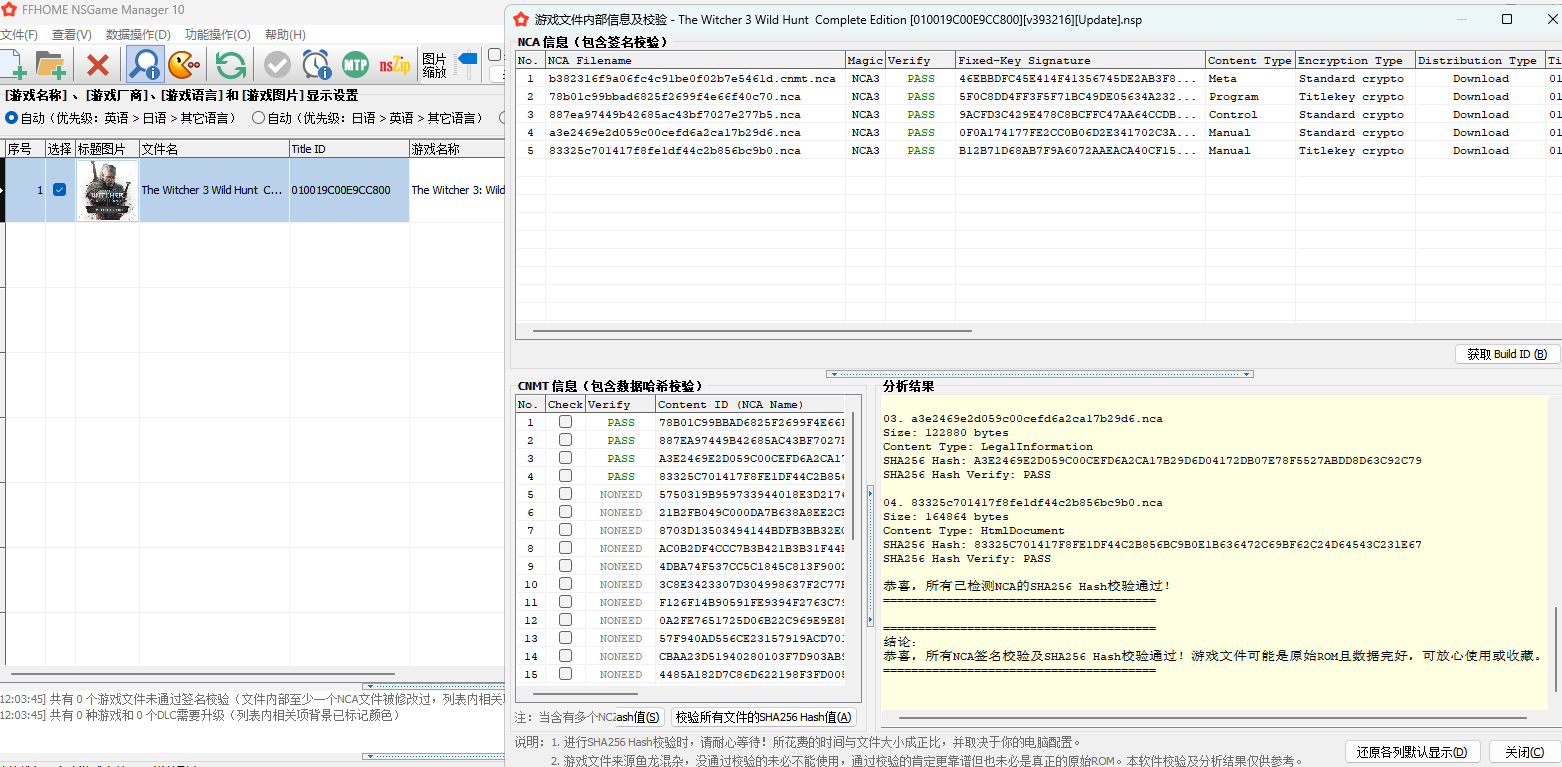This screenshot has width=1562, height=767.
Task: Click the 关闭(C) button
Action: click(x=1525, y=752)
